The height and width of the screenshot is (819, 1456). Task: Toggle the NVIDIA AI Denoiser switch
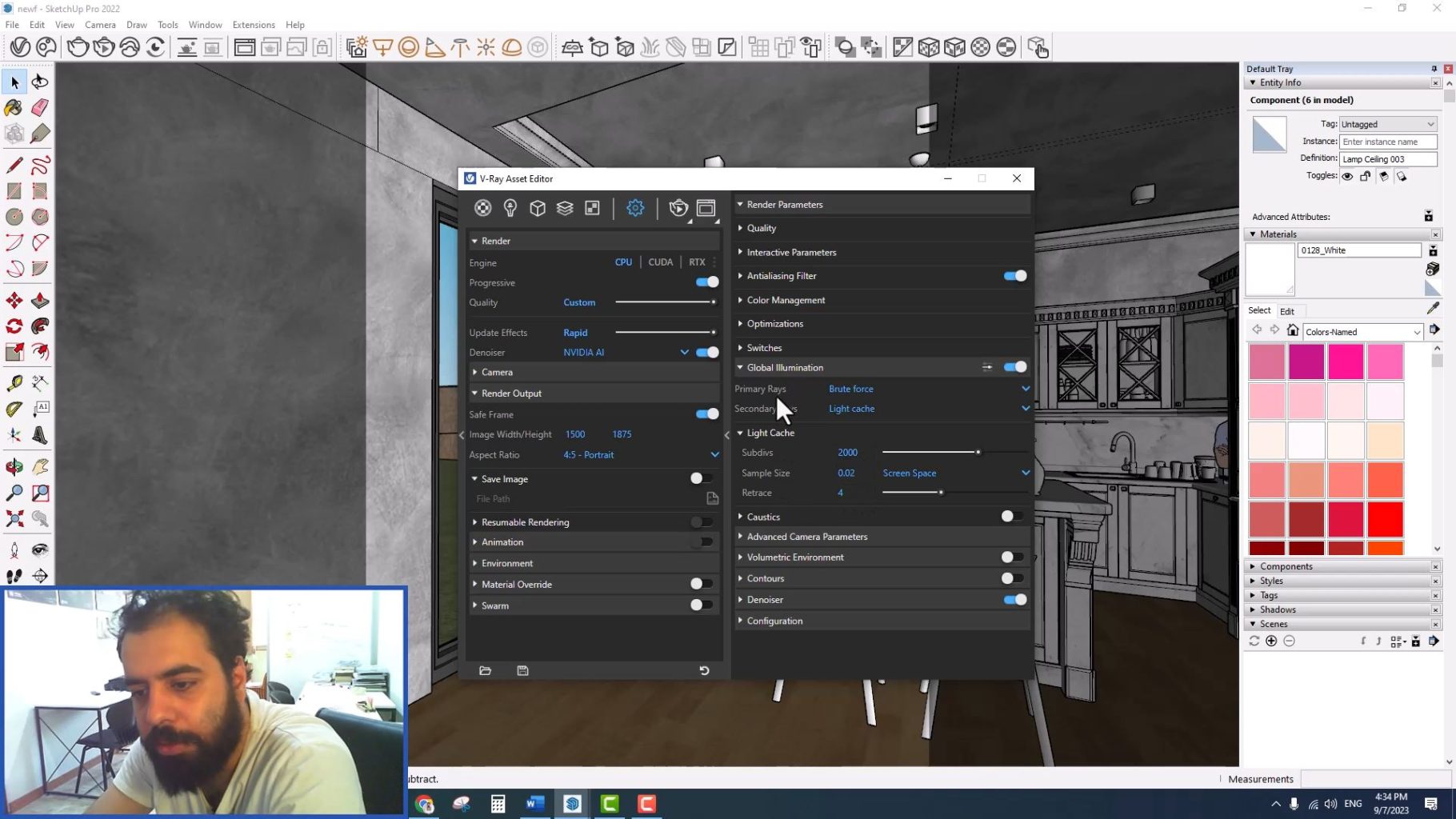(x=707, y=352)
